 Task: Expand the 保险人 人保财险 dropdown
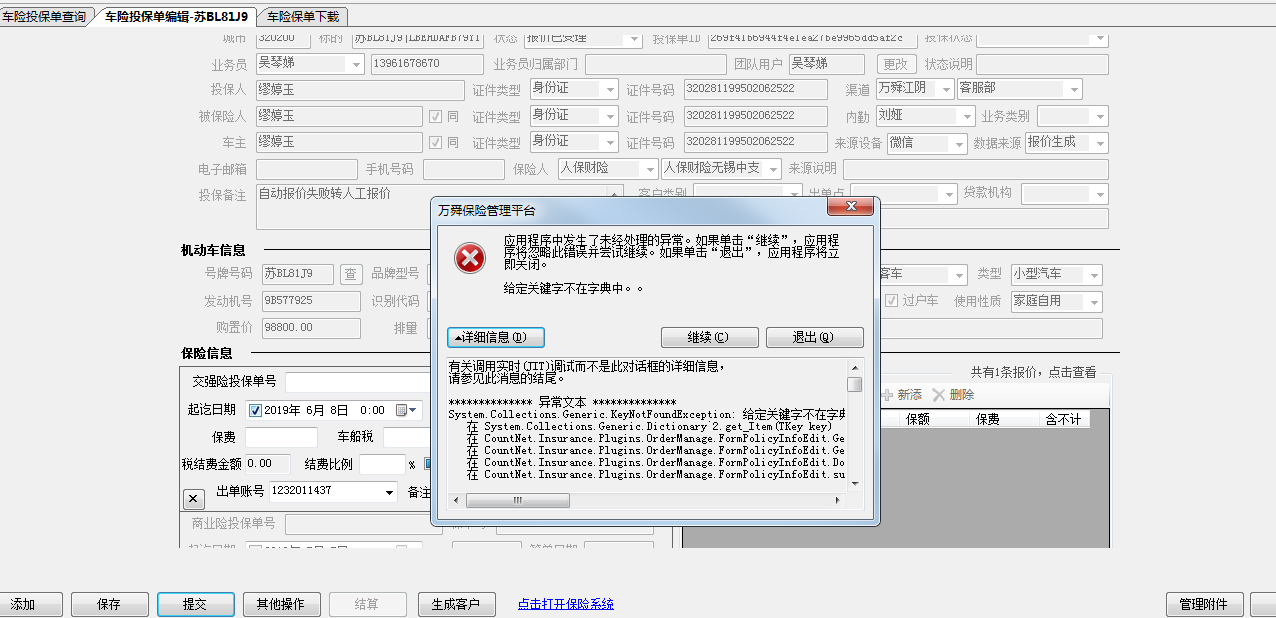pyautogui.click(x=649, y=169)
